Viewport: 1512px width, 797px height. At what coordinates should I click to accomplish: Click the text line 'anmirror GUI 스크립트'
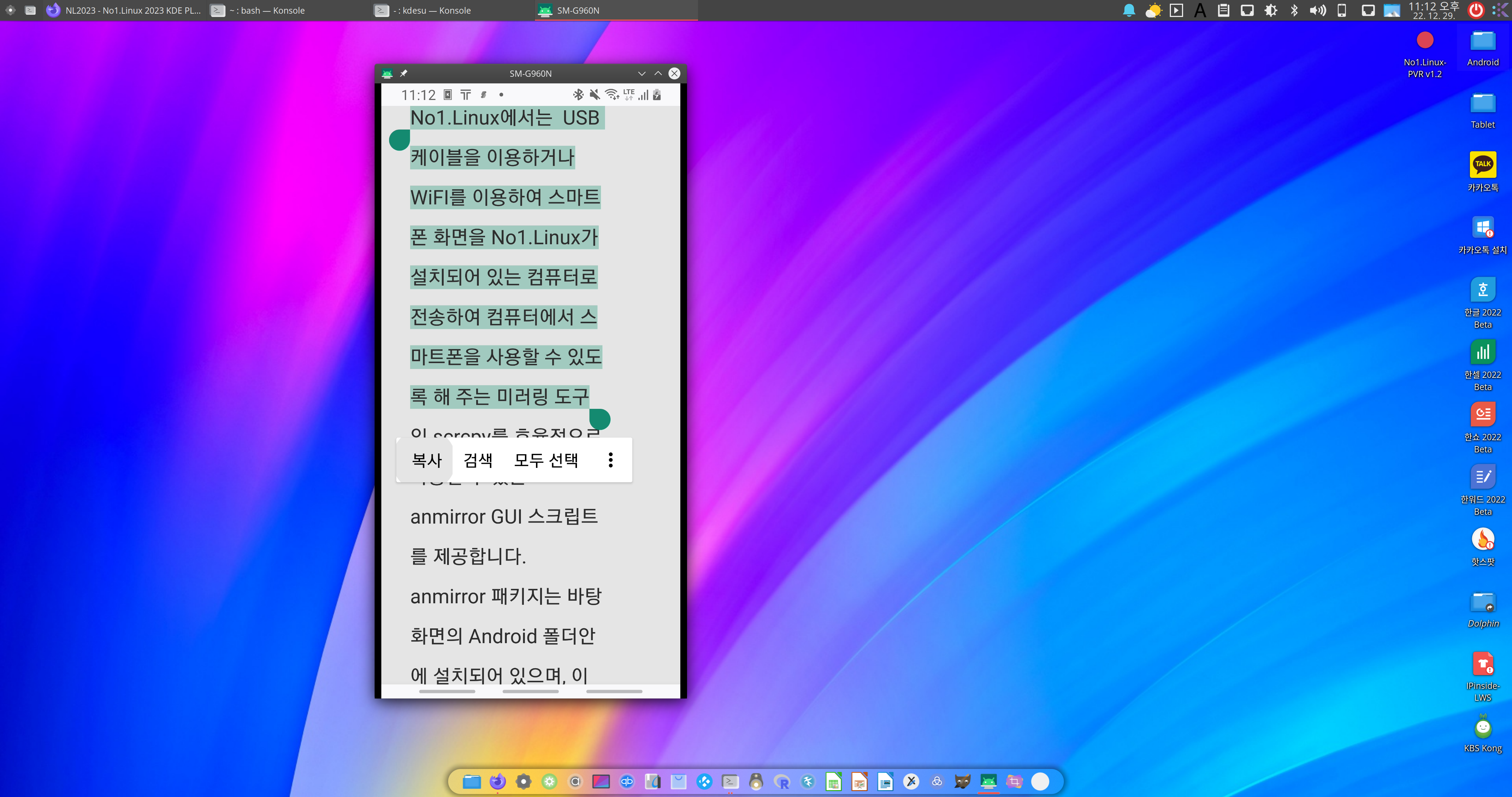pyautogui.click(x=504, y=517)
